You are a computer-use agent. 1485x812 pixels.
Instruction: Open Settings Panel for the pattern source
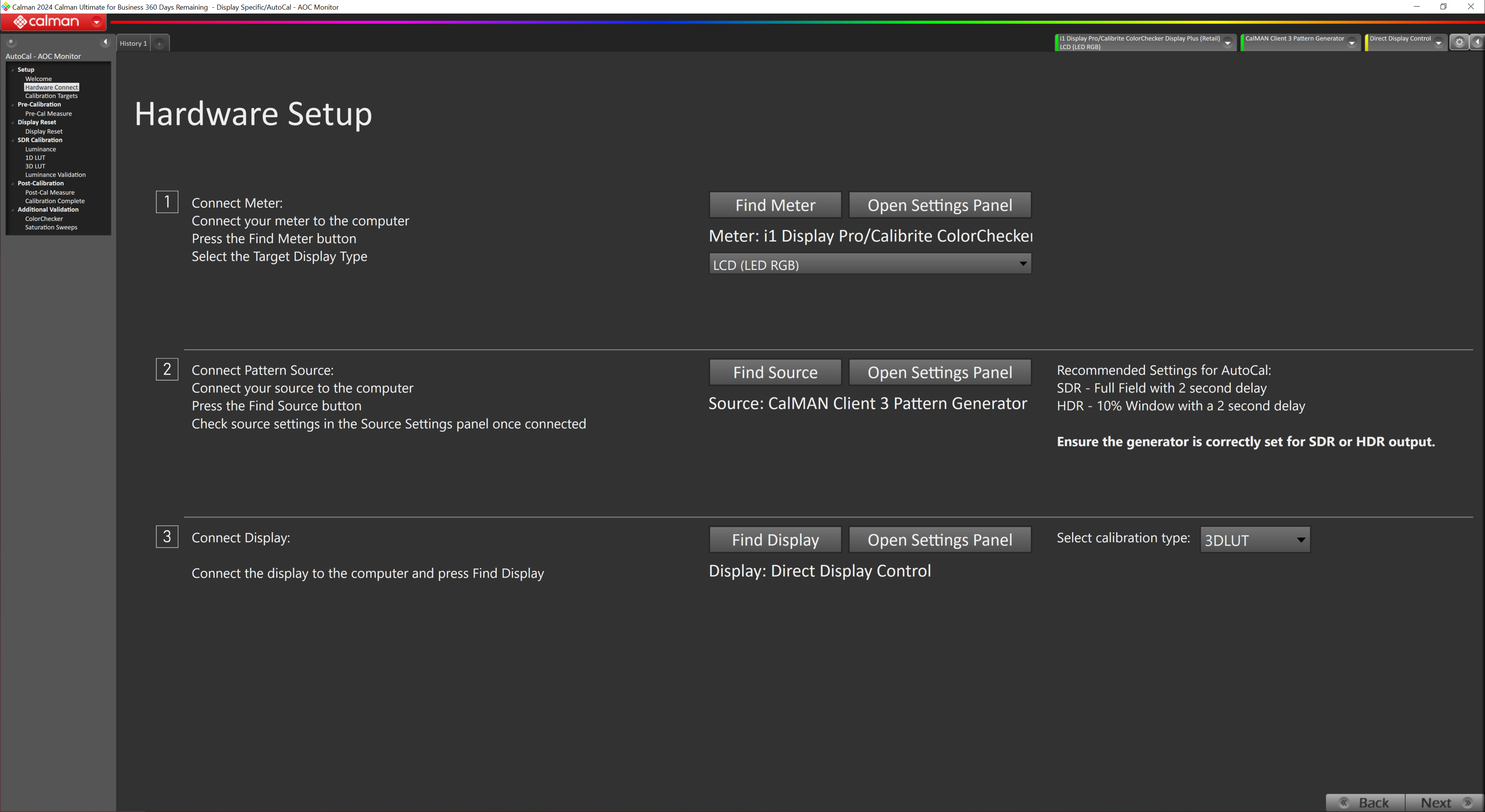click(x=939, y=373)
